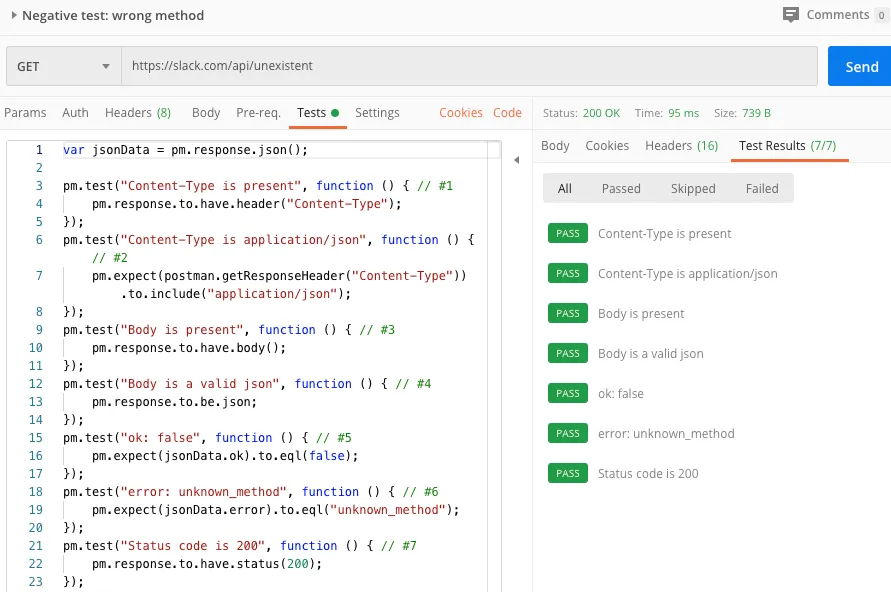Image resolution: width=891 pixels, height=592 pixels.
Task: Switch to the Auth tab
Action: (x=75, y=112)
